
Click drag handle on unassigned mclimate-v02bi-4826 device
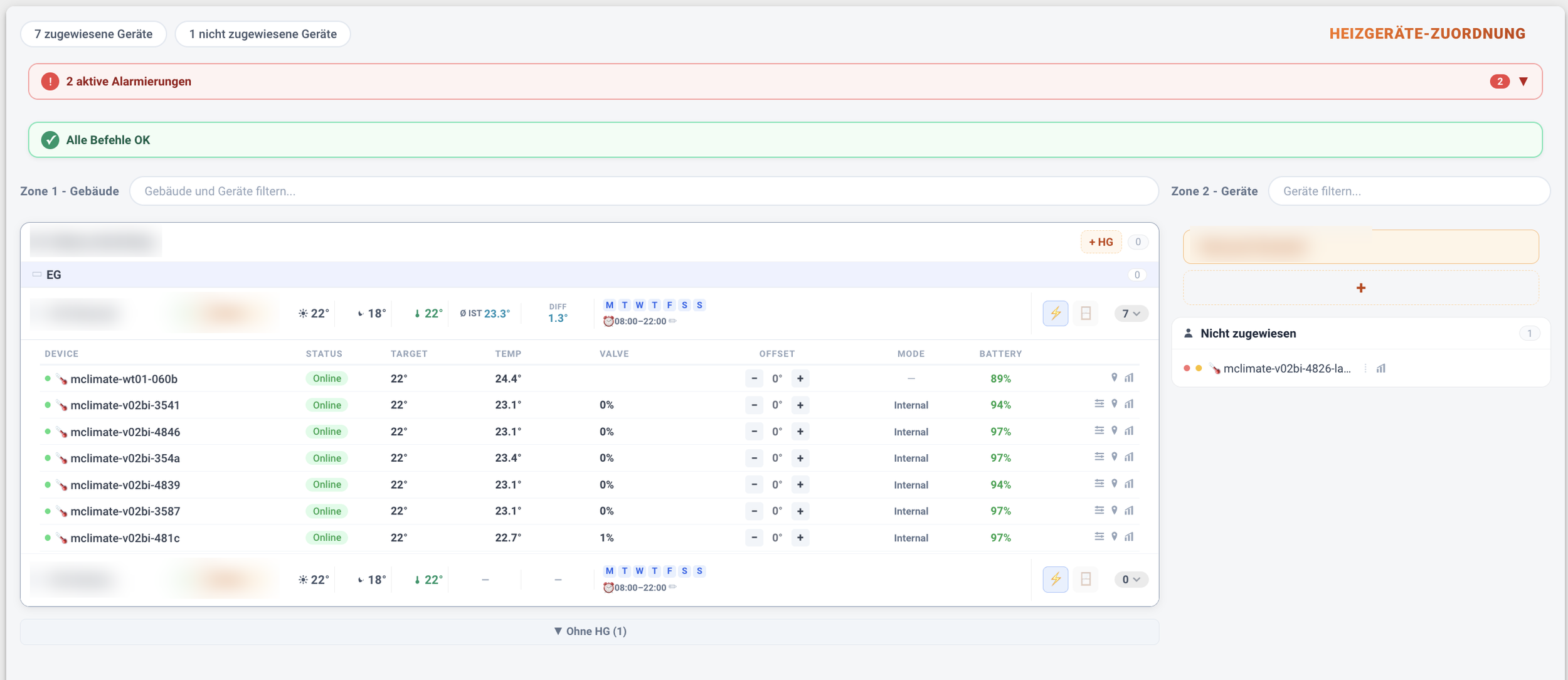point(1365,368)
